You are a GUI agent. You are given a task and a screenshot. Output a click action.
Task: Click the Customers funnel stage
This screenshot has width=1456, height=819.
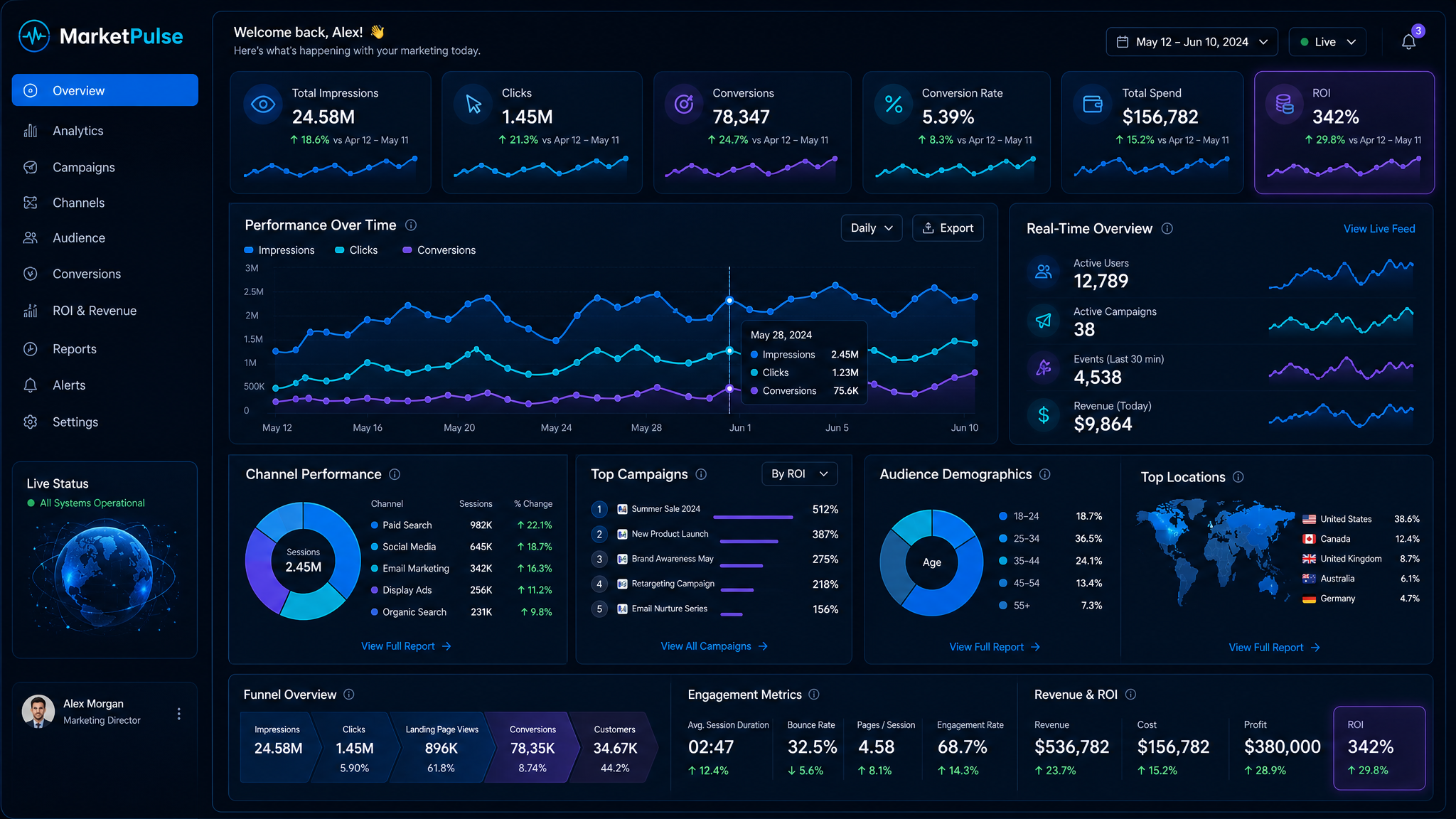point(614,748)
